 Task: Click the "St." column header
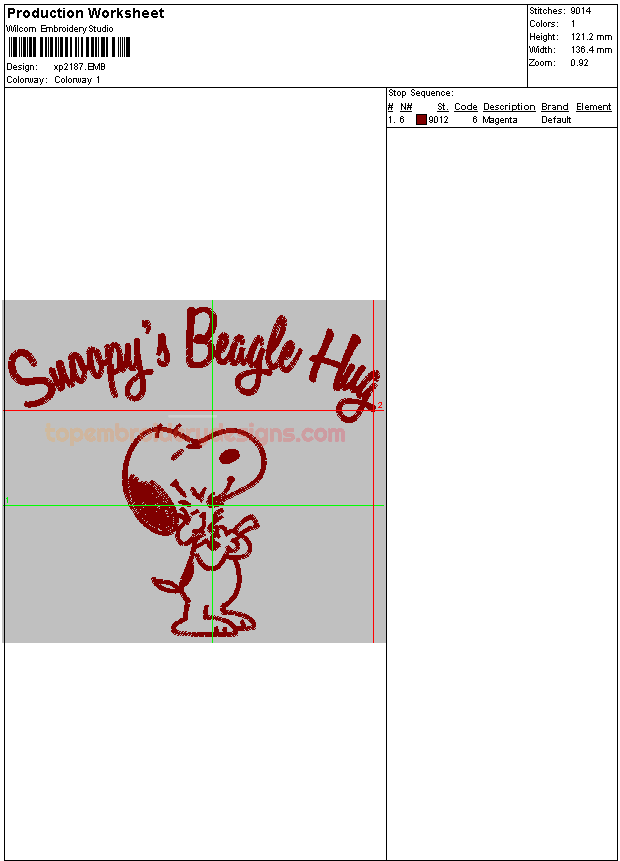pos(443,107)
